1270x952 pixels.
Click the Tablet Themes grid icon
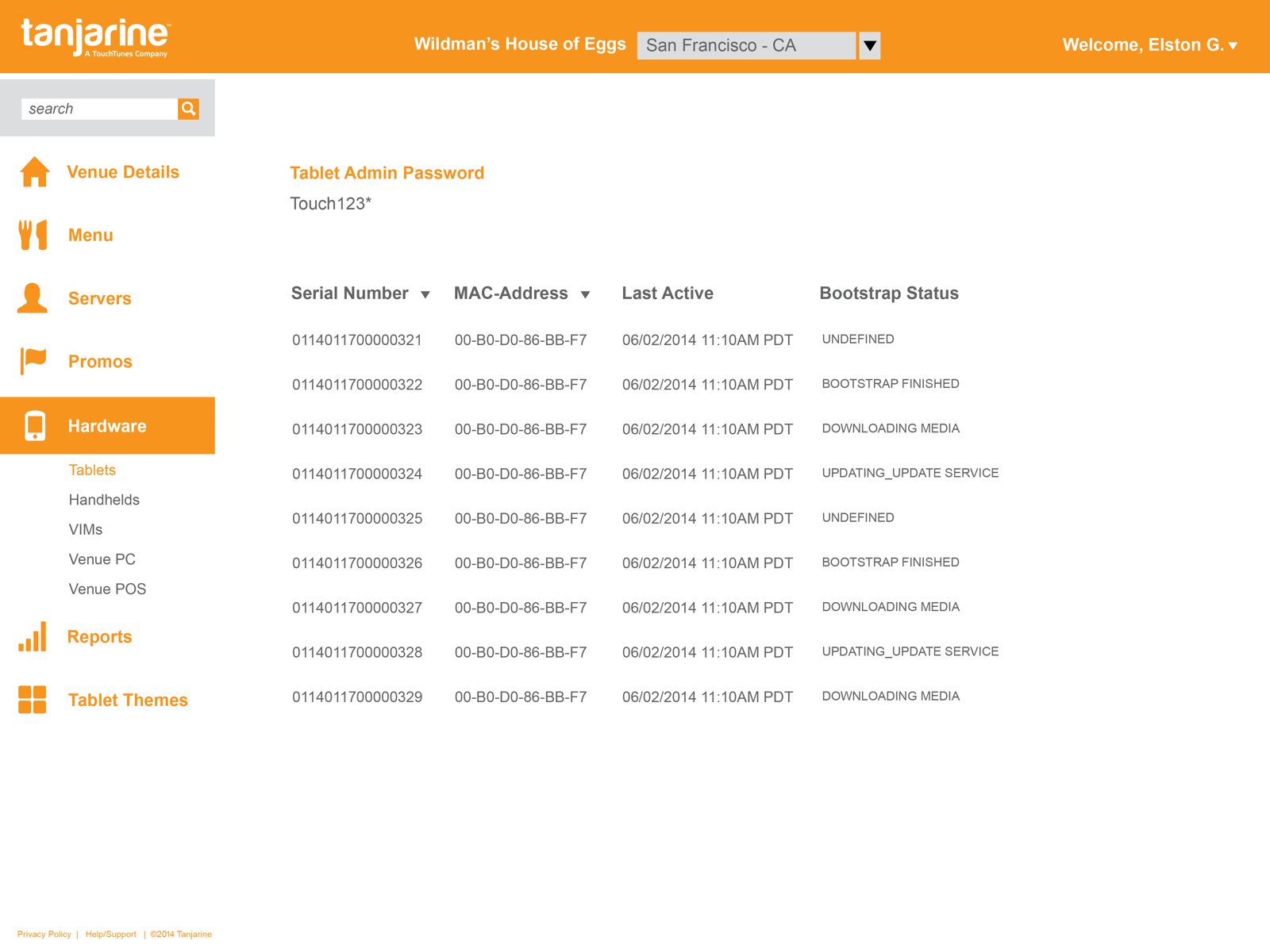(33, 700)
